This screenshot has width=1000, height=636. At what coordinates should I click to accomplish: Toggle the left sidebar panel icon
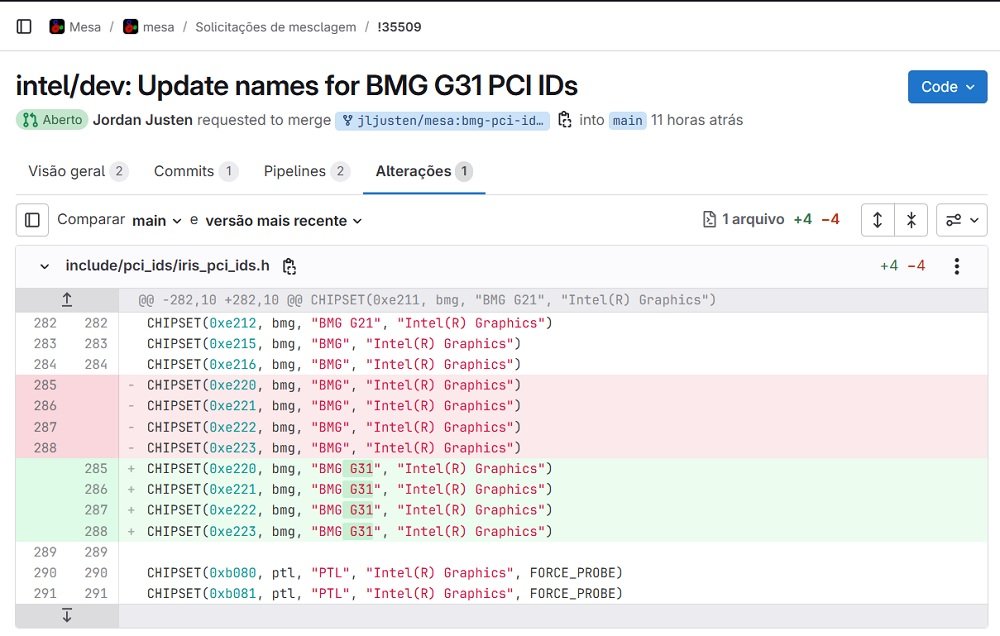(x=24, y=27)
